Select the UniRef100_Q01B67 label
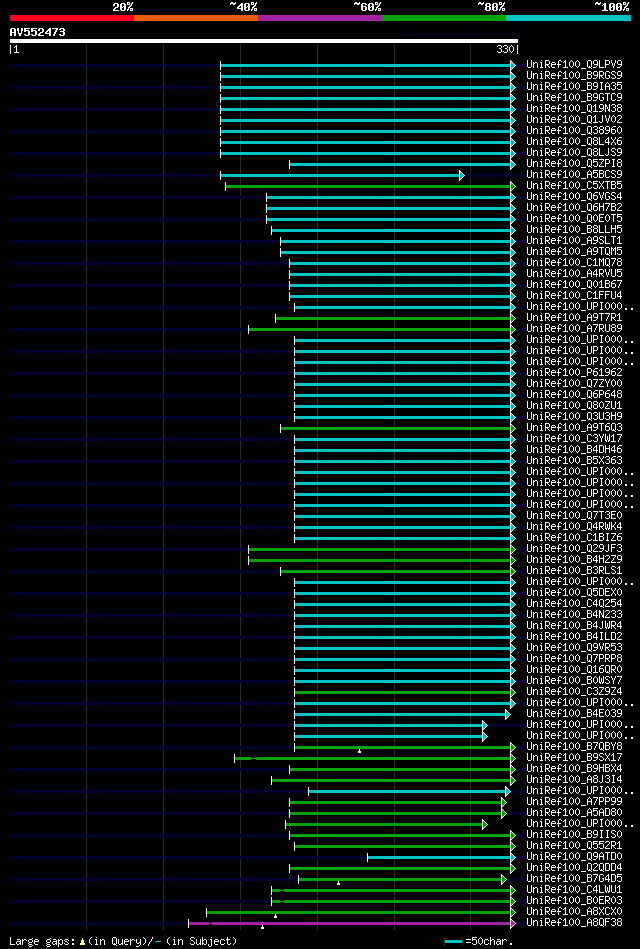Screen dimensions: 640x949 tap(574, 284)
